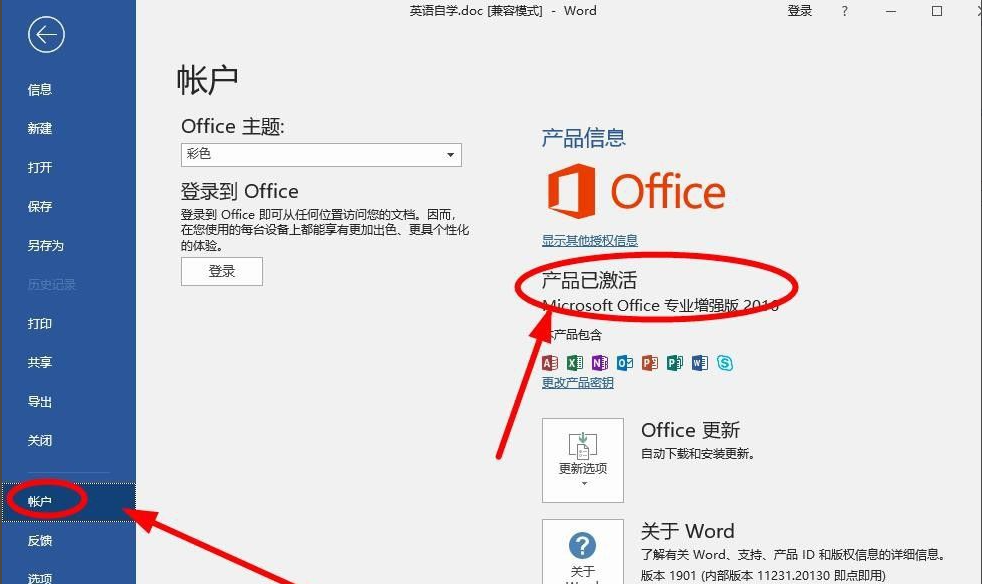The width and height of the screenshot is (982, 584).
Task: Open the Office 主题 dropdown
Action: pyautogui.click(x=321, y=155)
